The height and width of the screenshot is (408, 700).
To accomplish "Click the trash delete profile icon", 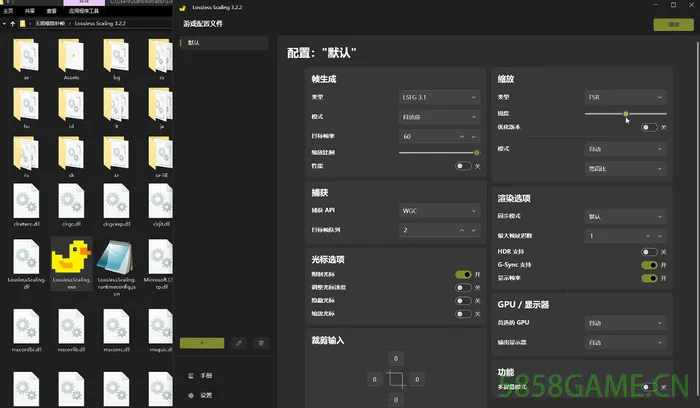I will coord(261,343).
